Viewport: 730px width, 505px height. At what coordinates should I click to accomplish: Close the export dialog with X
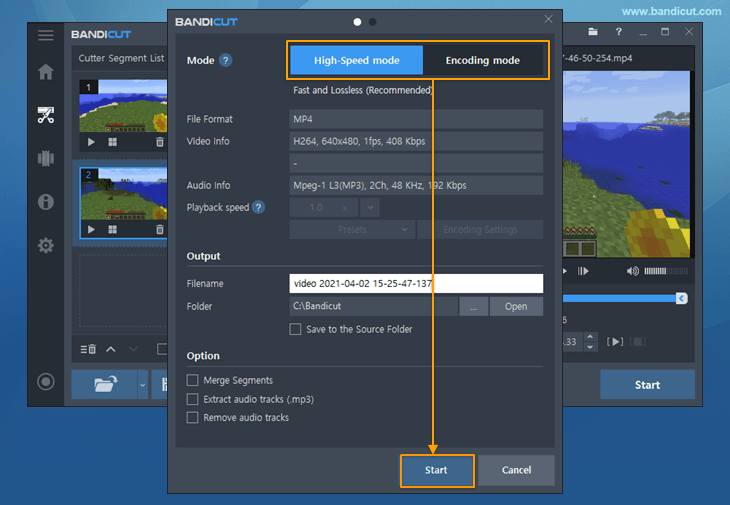click(x=548, y=19)
